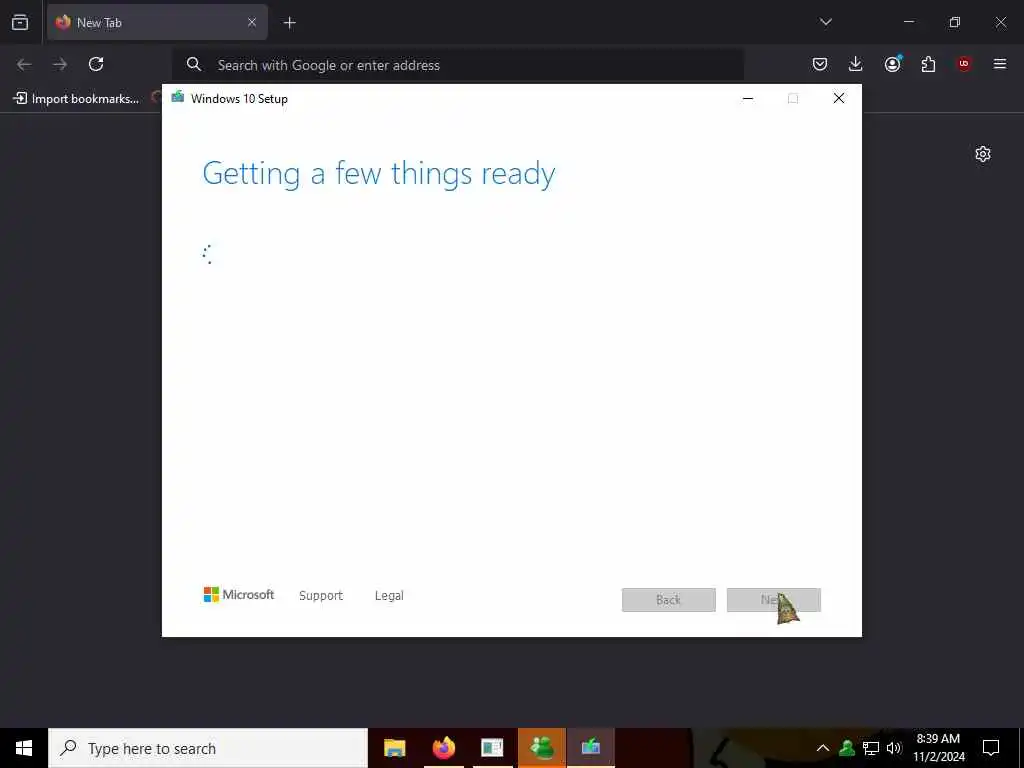Open the Firefox account icon
This screenshot has height=768, width=1024.
coord(892,64)
